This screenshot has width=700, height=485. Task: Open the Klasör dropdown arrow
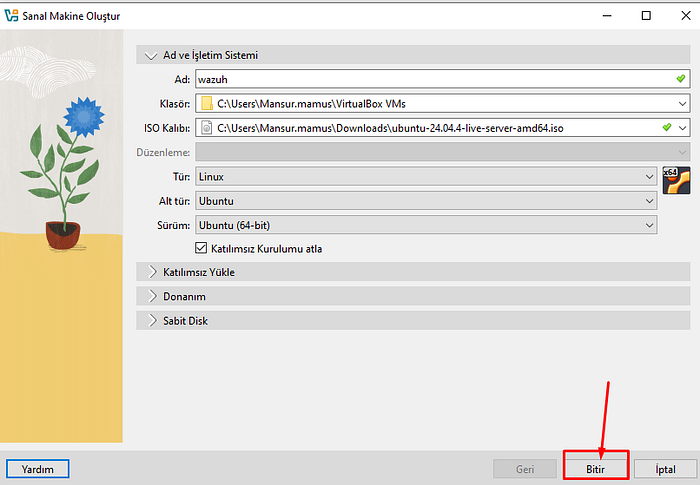coord(682,104)
